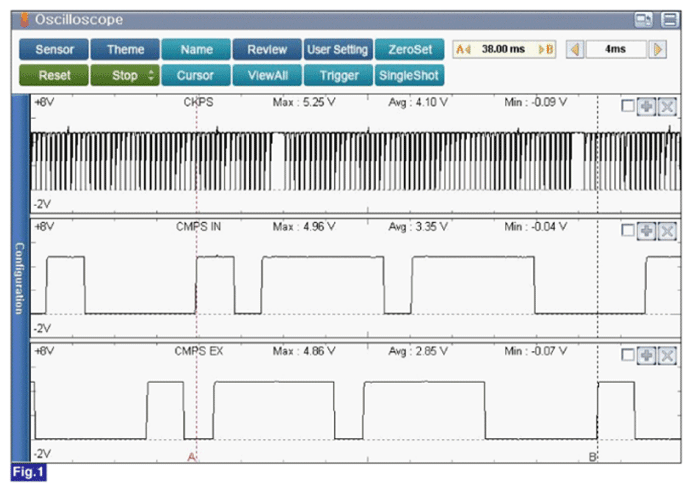Click the plus icon on CKPS channel
The height and width of the screenshot is (492, 692).
tap(646, 106)
